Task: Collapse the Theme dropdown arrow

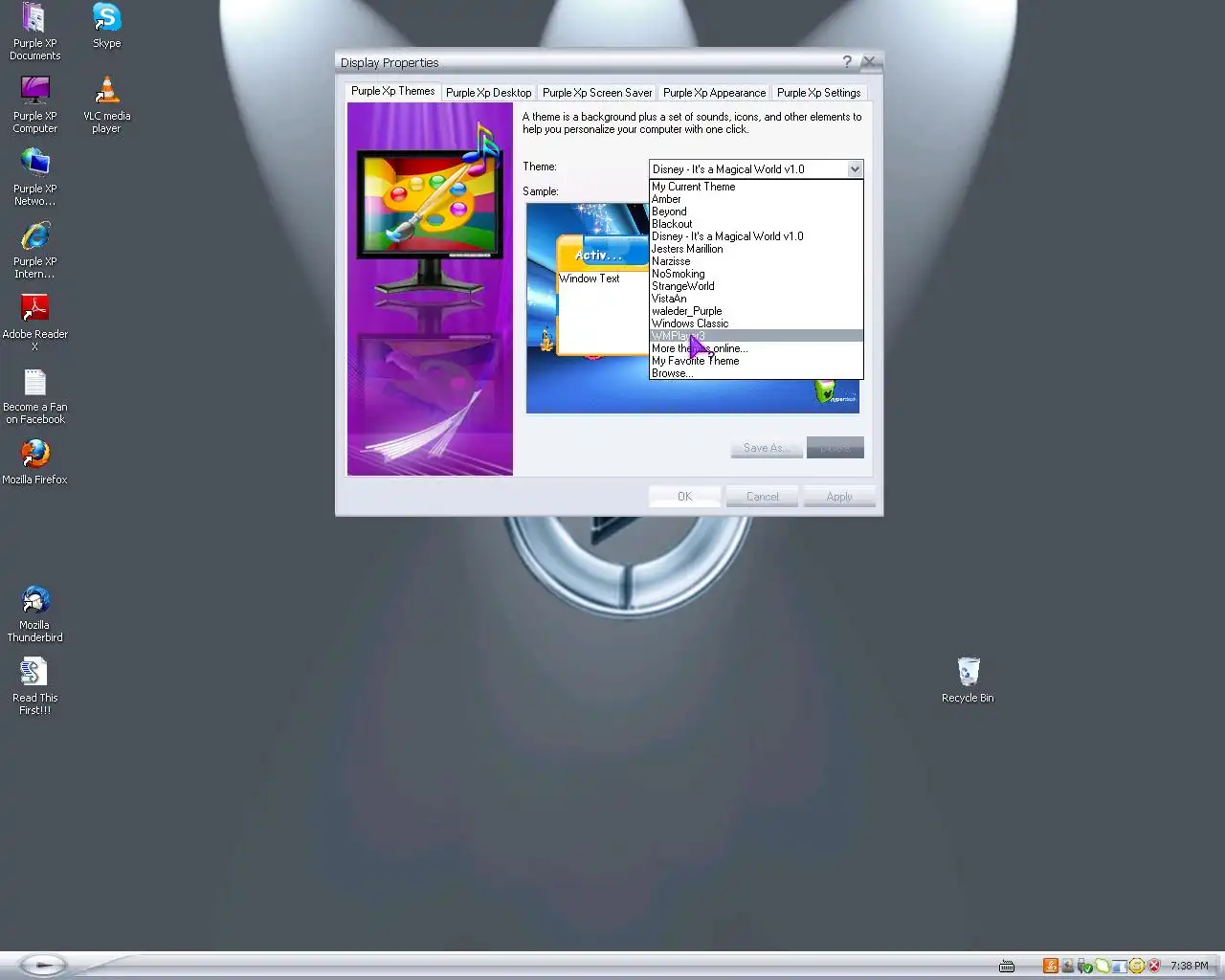Action: 855,169
